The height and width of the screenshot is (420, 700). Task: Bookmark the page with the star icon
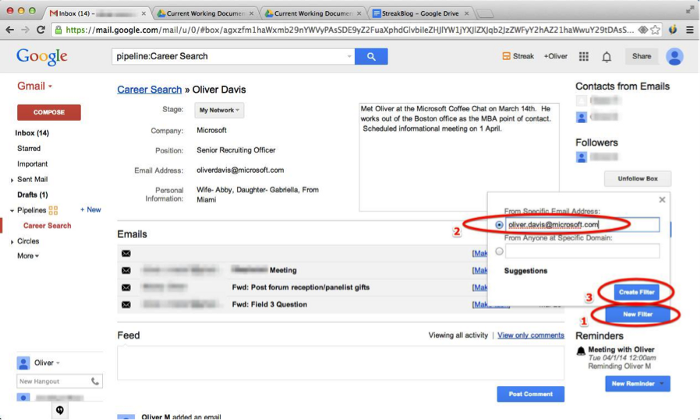[x=655, y=30]
